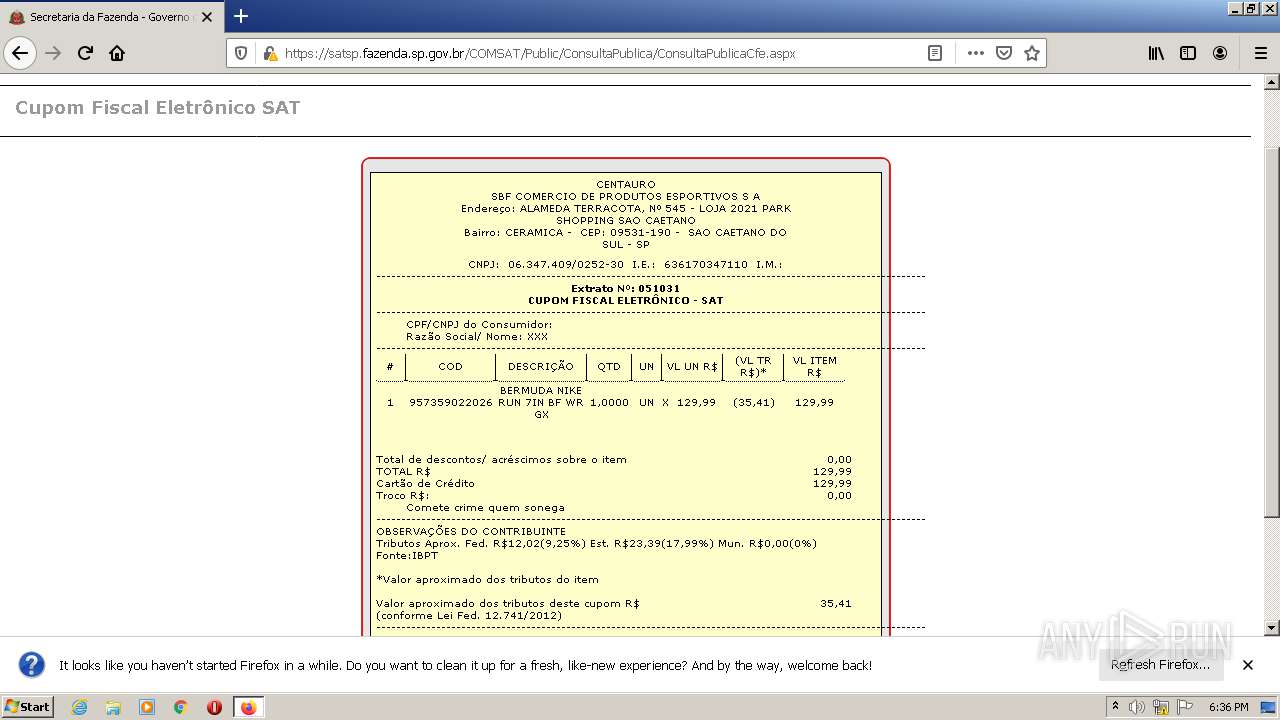Click notification question mark icon
The height and width of the screenshot is (720, 1280).
point(32,665)
